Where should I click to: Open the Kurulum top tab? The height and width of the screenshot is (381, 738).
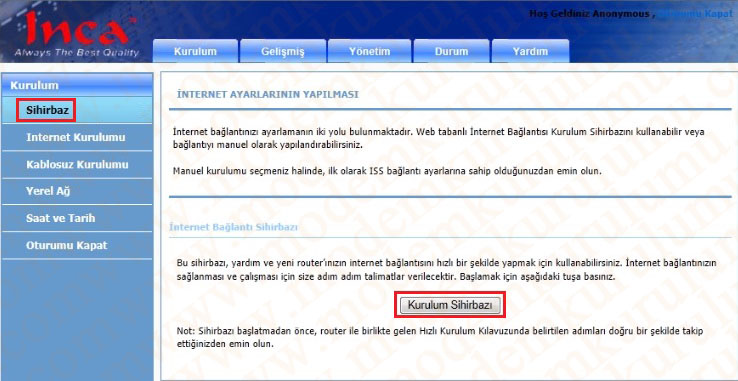click(x=195, y=51)
